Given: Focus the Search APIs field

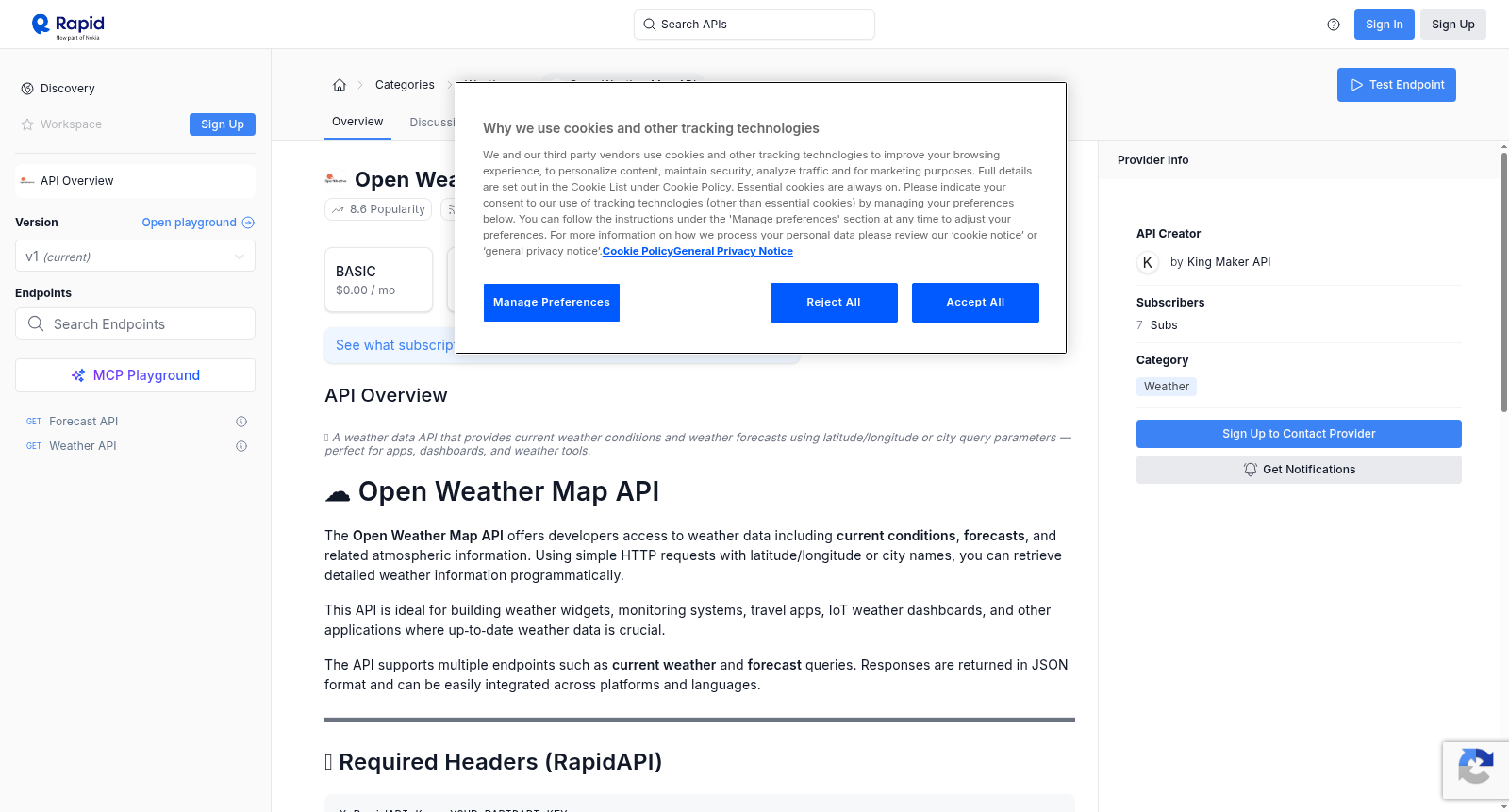Looking at the screenshot, I should 754,25.
